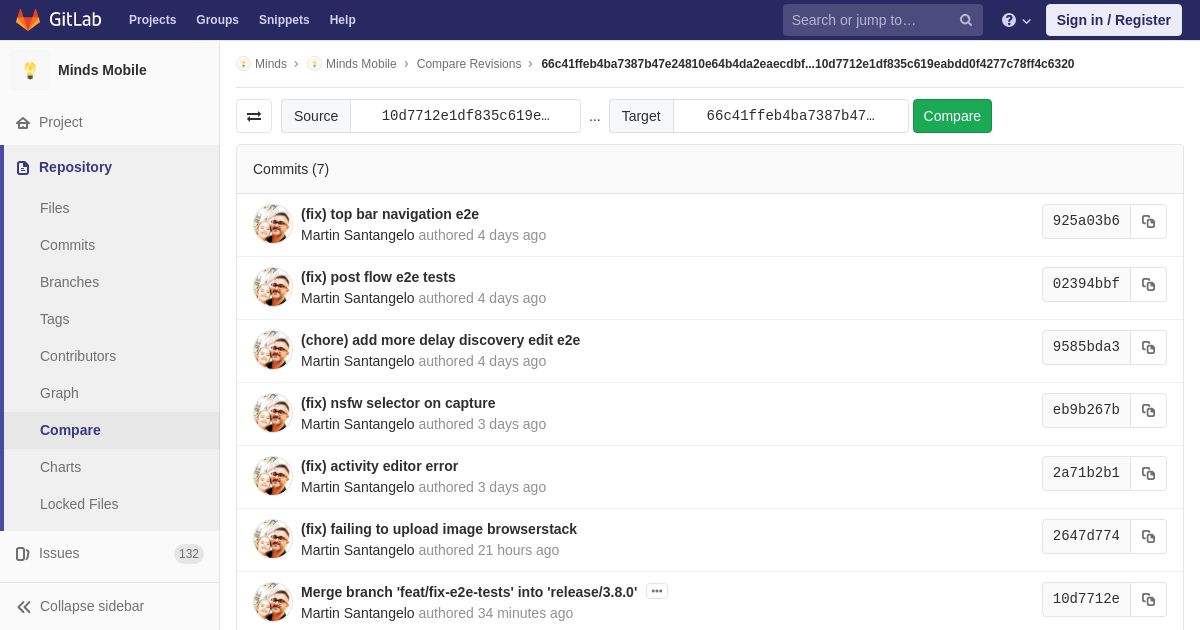
Task: Copy commit SHA 925a03b6
Action: coord(1148,222)
